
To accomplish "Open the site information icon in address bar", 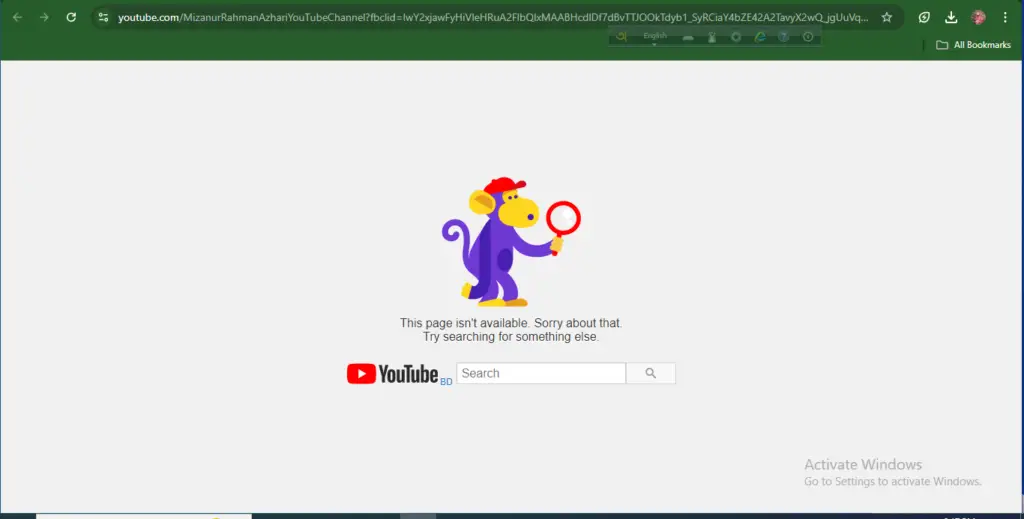I will point(103,17).
